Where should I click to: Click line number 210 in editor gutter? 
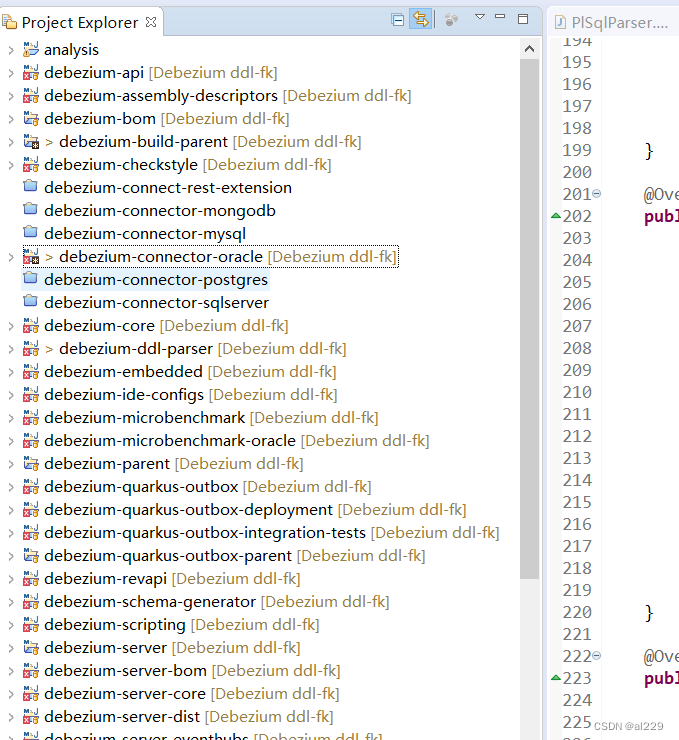577,392
